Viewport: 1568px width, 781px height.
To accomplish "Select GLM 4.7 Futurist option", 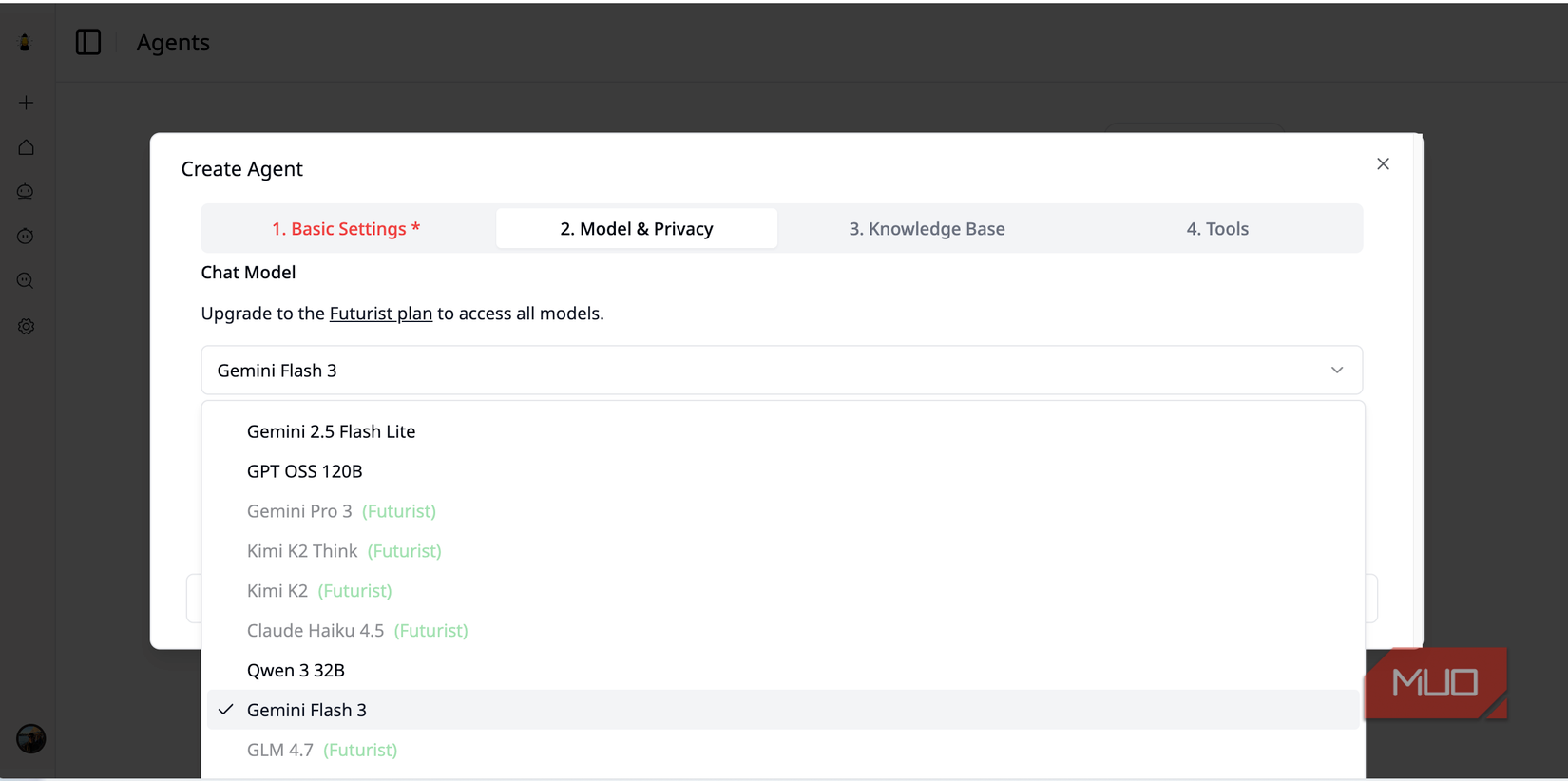I will (x=782, y=750).
